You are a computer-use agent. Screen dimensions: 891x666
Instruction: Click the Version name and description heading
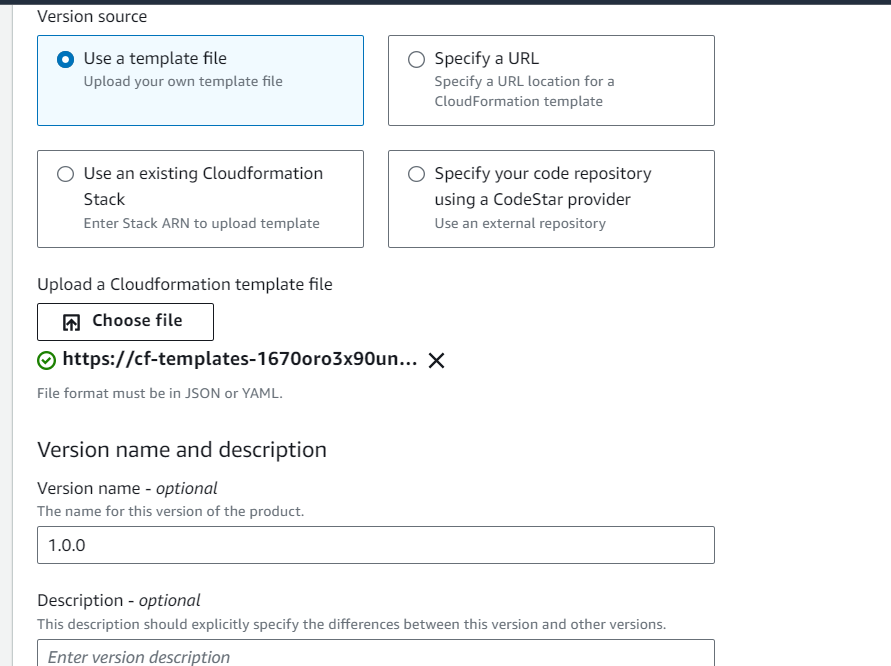click(181, 450)
